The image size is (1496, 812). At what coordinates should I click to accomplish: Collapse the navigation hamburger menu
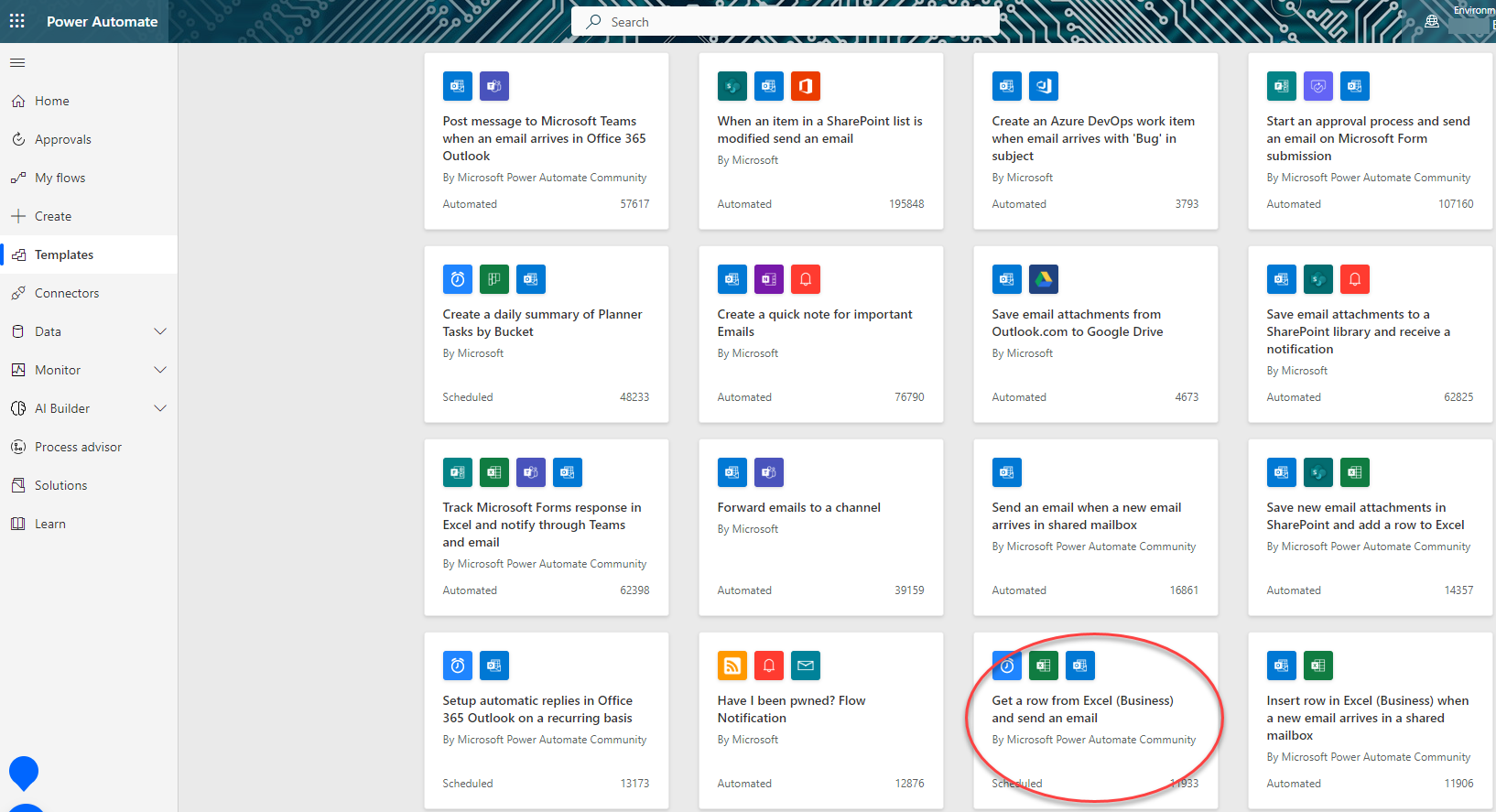pos(17,63)
